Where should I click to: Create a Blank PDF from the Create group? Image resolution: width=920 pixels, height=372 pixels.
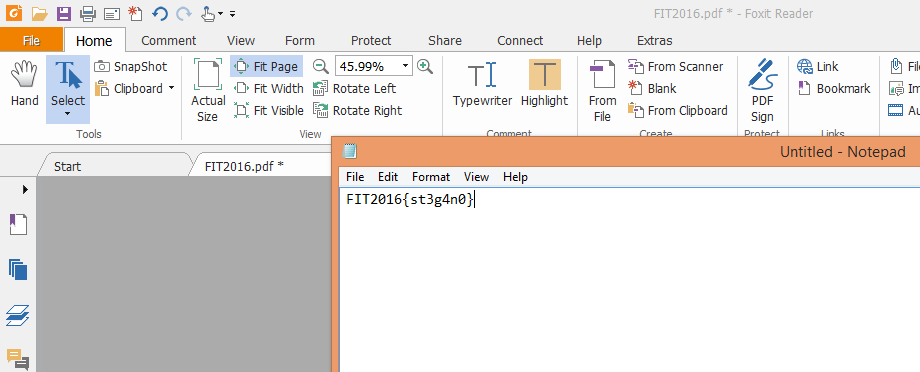652,89
